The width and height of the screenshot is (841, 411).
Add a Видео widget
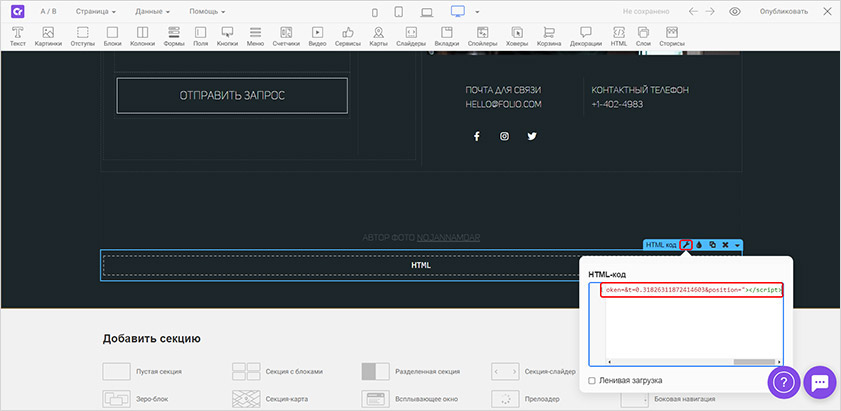[x=318, y=36]
